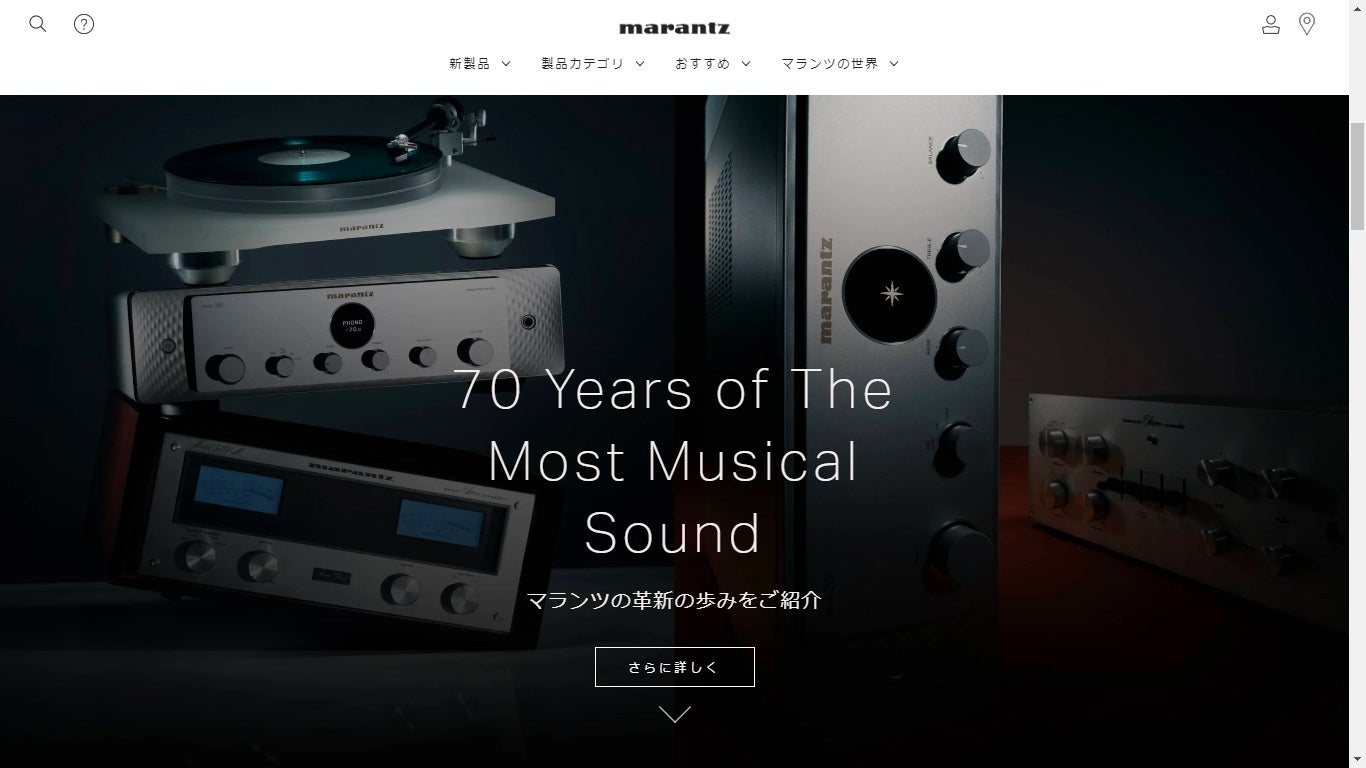Open the 製品カテゴリ menu item

tap(582, 63)
